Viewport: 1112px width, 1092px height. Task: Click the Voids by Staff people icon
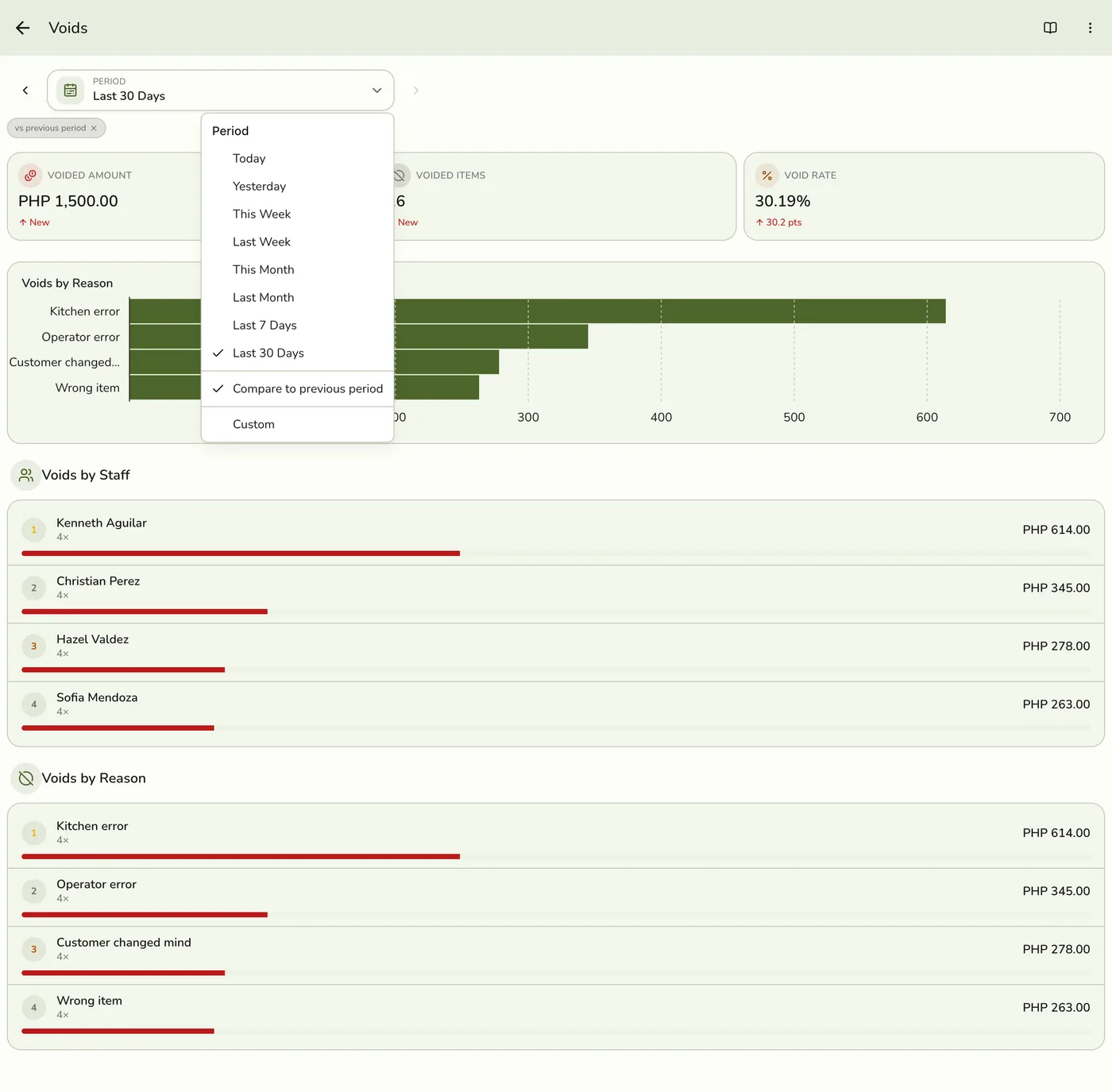[x=26, y=475]
